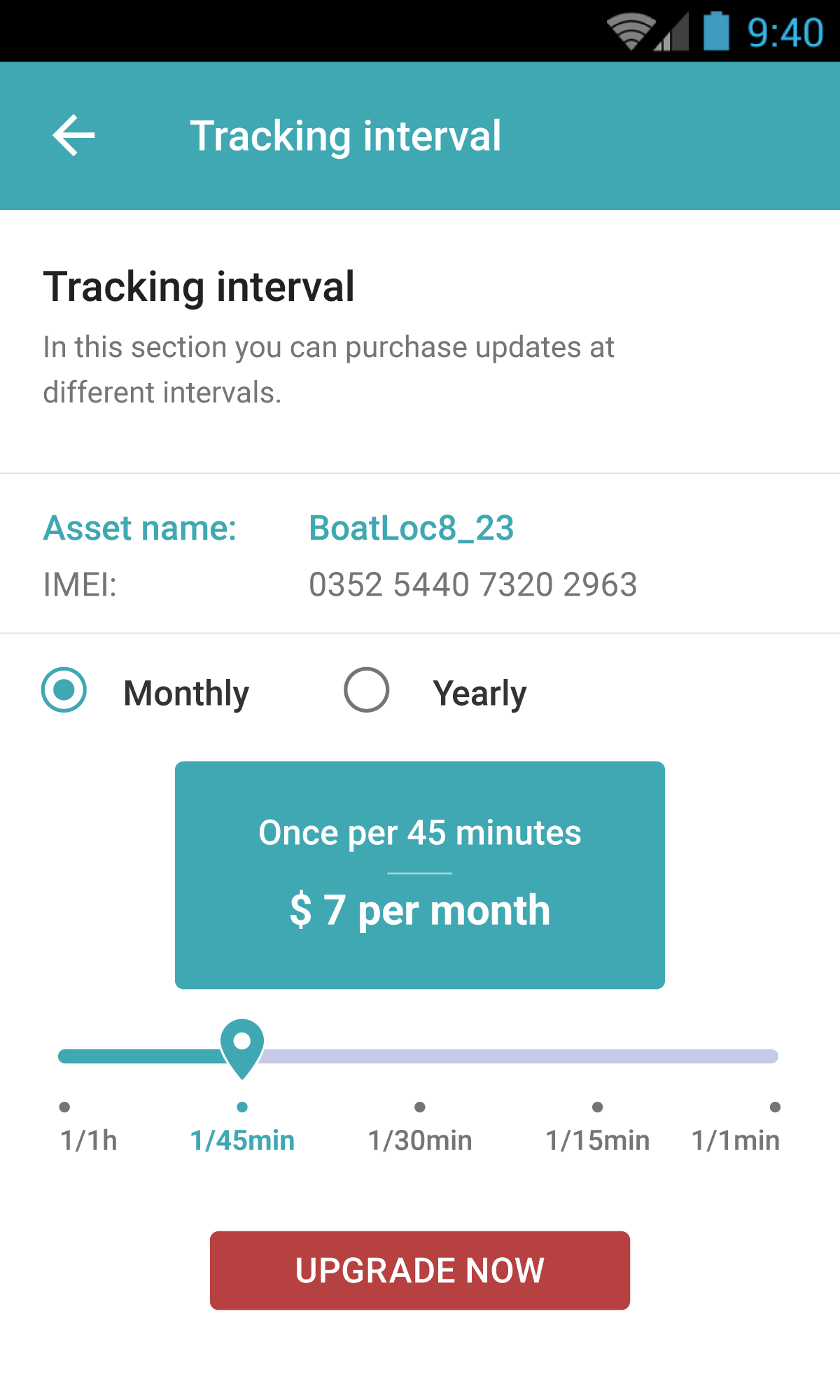Pick the 1/15min interval stop
This screenshot has width=840, height=1400.
click(x=597, y=1107)
